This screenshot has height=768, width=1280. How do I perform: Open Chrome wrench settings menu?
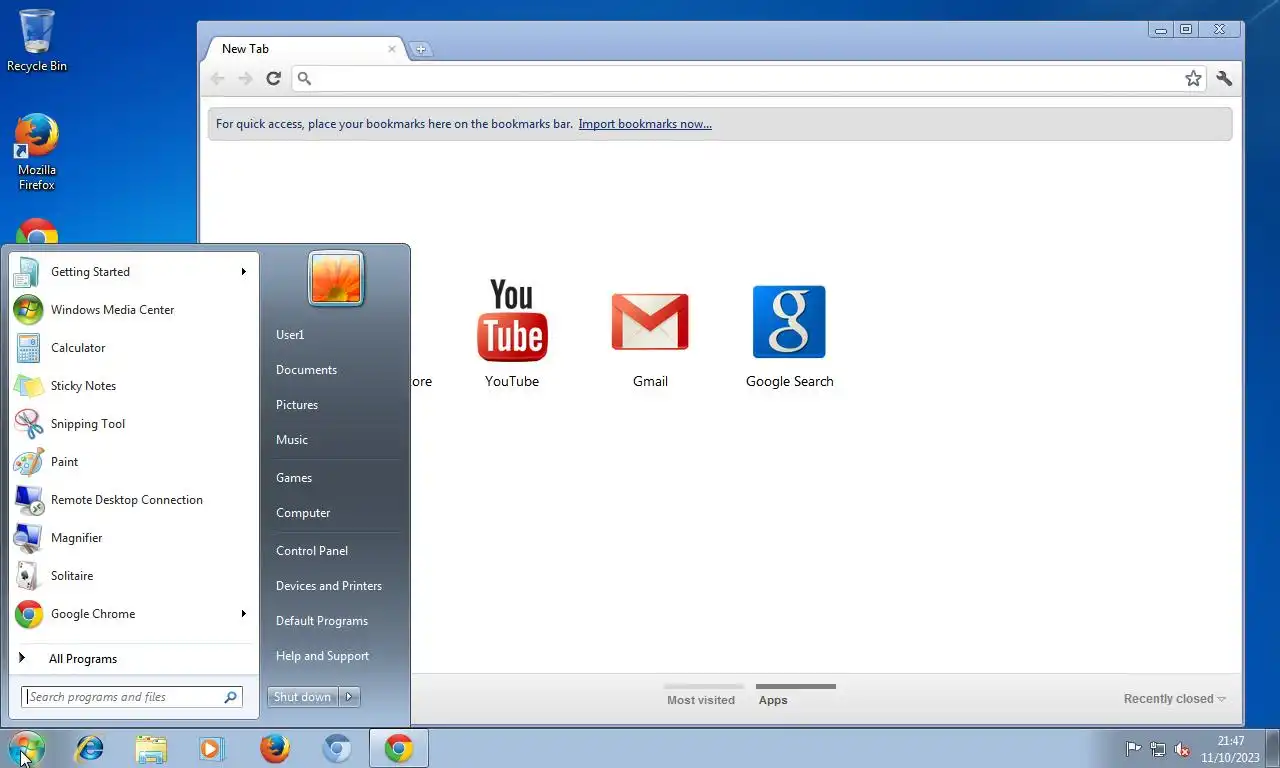1224,78
